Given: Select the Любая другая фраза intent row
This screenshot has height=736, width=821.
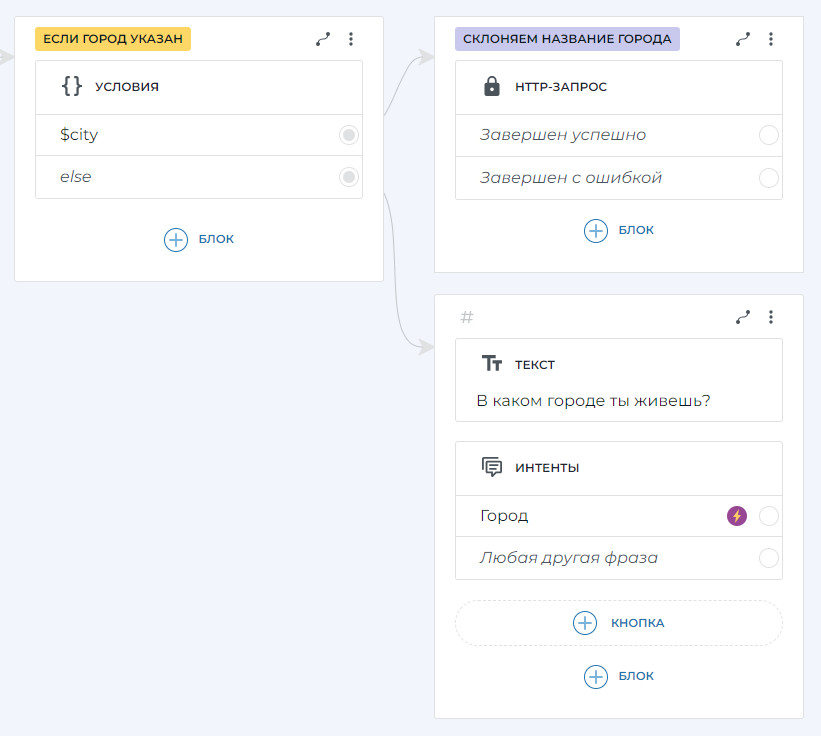Looking at the screenshot, I should (x=569, y=558).
